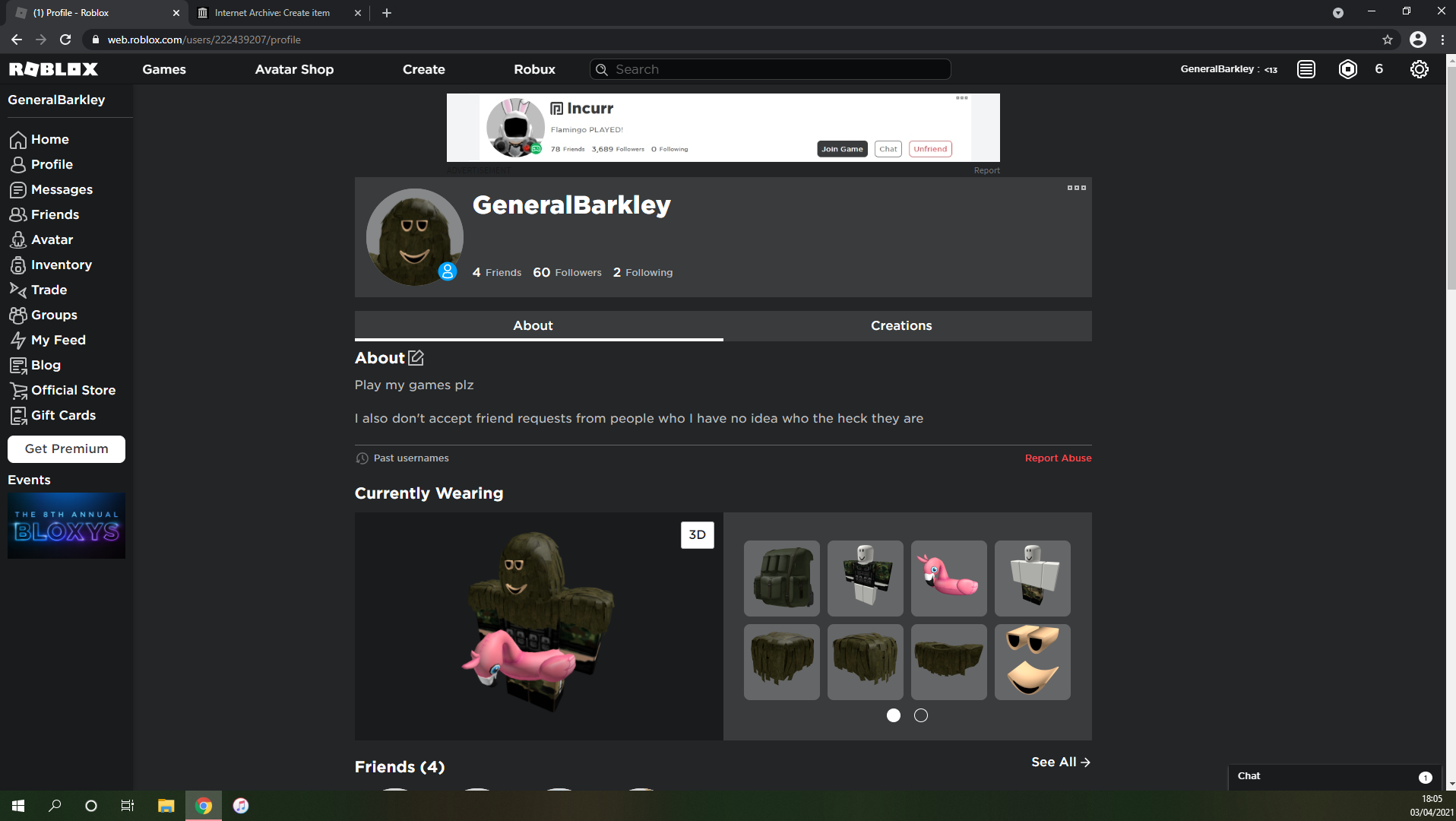Image resolution: width=1456 pixels, height=821 pixels.
Task: Open the ad's three-dot options
Action: pos(961,98)
